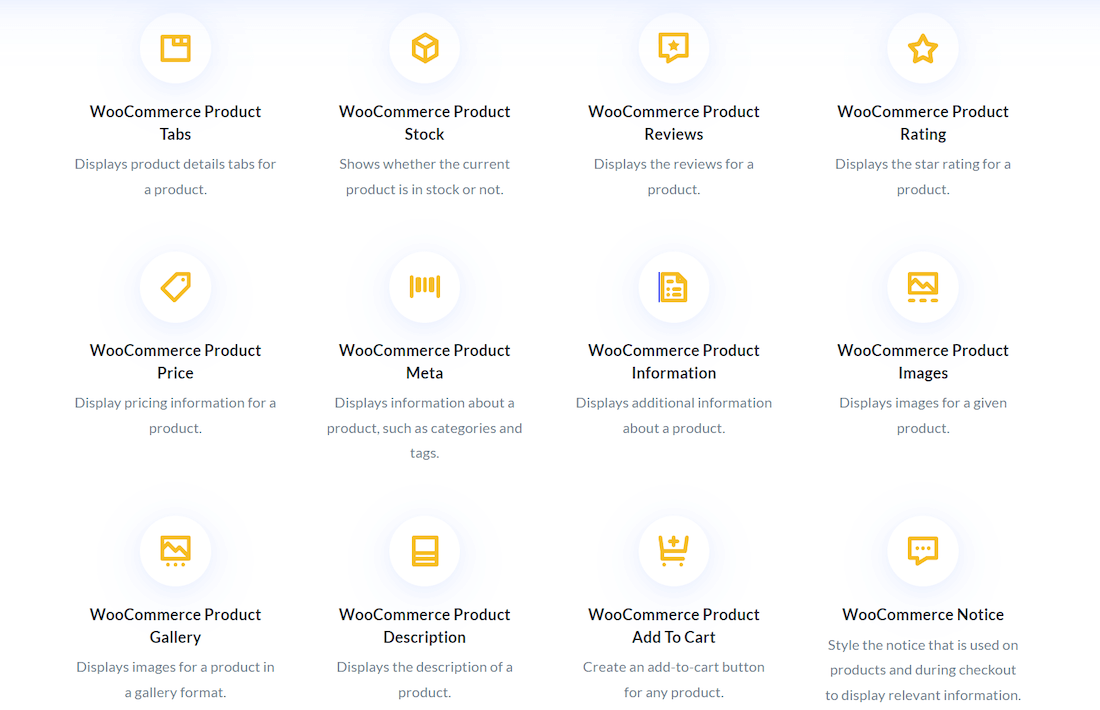
Task: Select the WooCommerce Notice chat bubble icon
Action: (923, 551)
